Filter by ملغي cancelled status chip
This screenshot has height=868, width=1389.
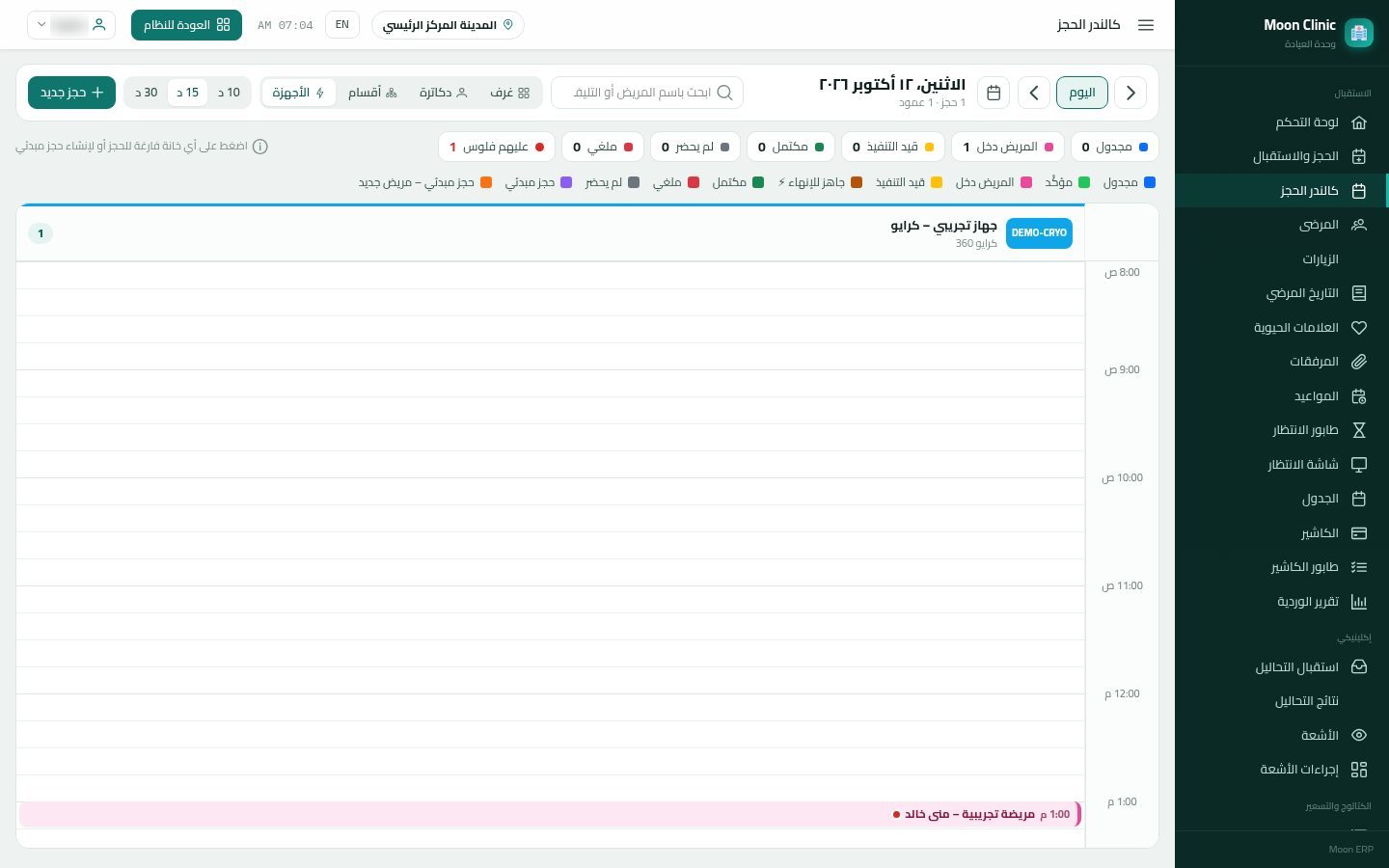603,147
